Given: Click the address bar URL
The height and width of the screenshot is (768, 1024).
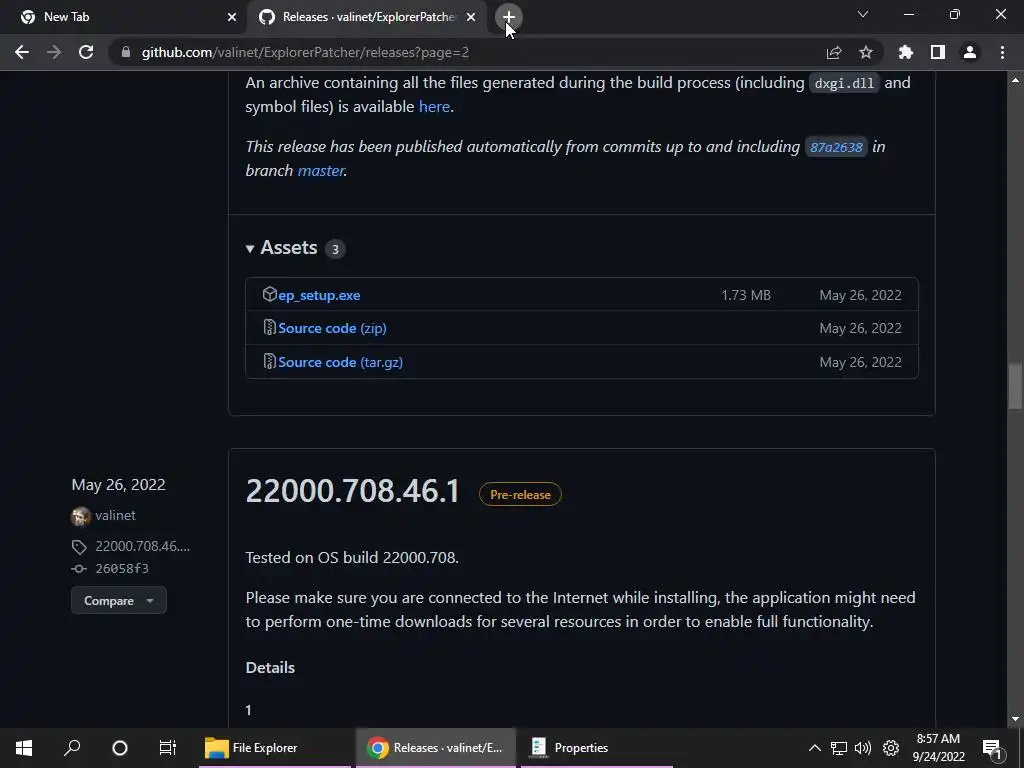Looking at the screenshot, I should (x=305, y=52).
